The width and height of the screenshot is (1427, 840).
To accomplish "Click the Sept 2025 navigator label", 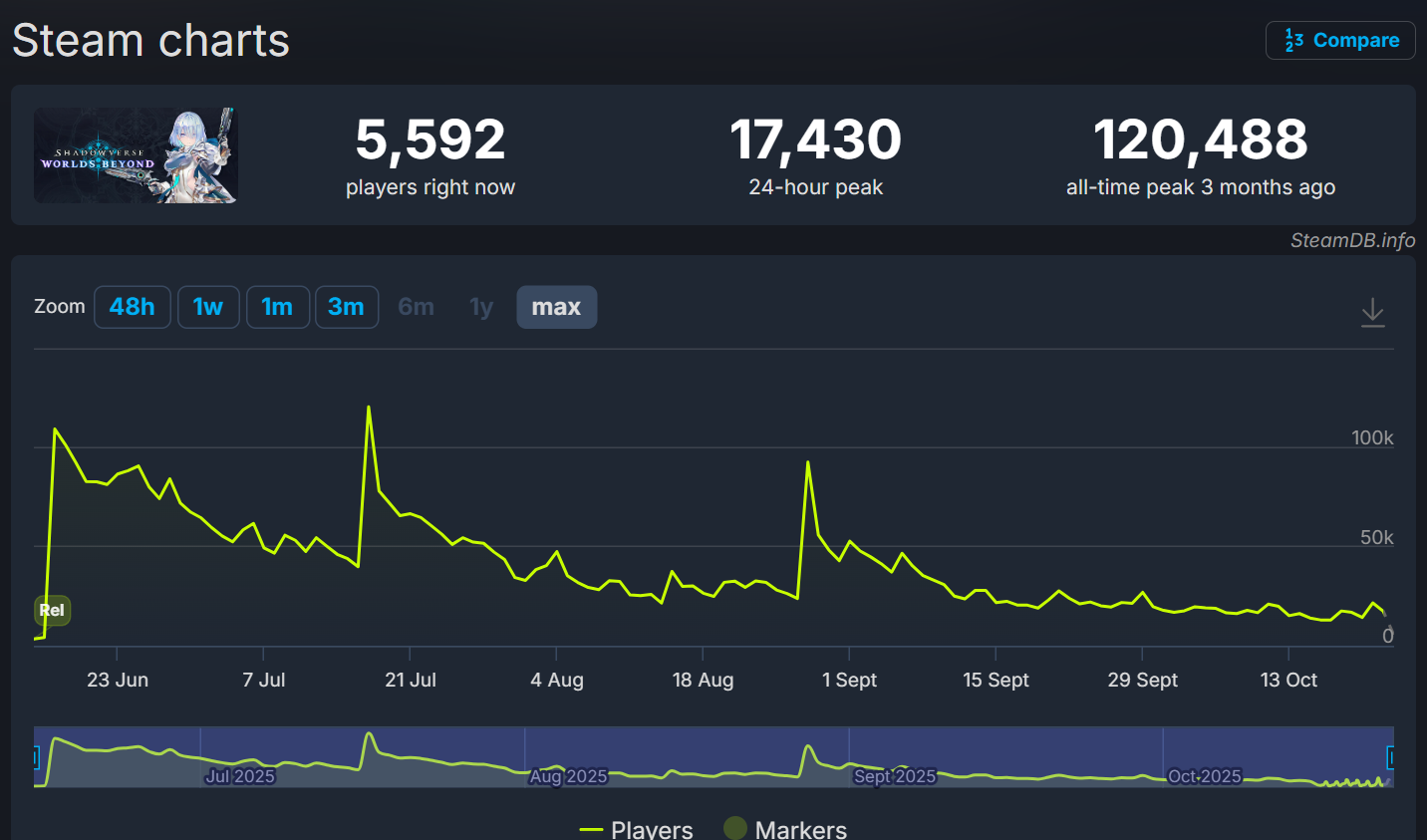I will [x=895, y=776].
